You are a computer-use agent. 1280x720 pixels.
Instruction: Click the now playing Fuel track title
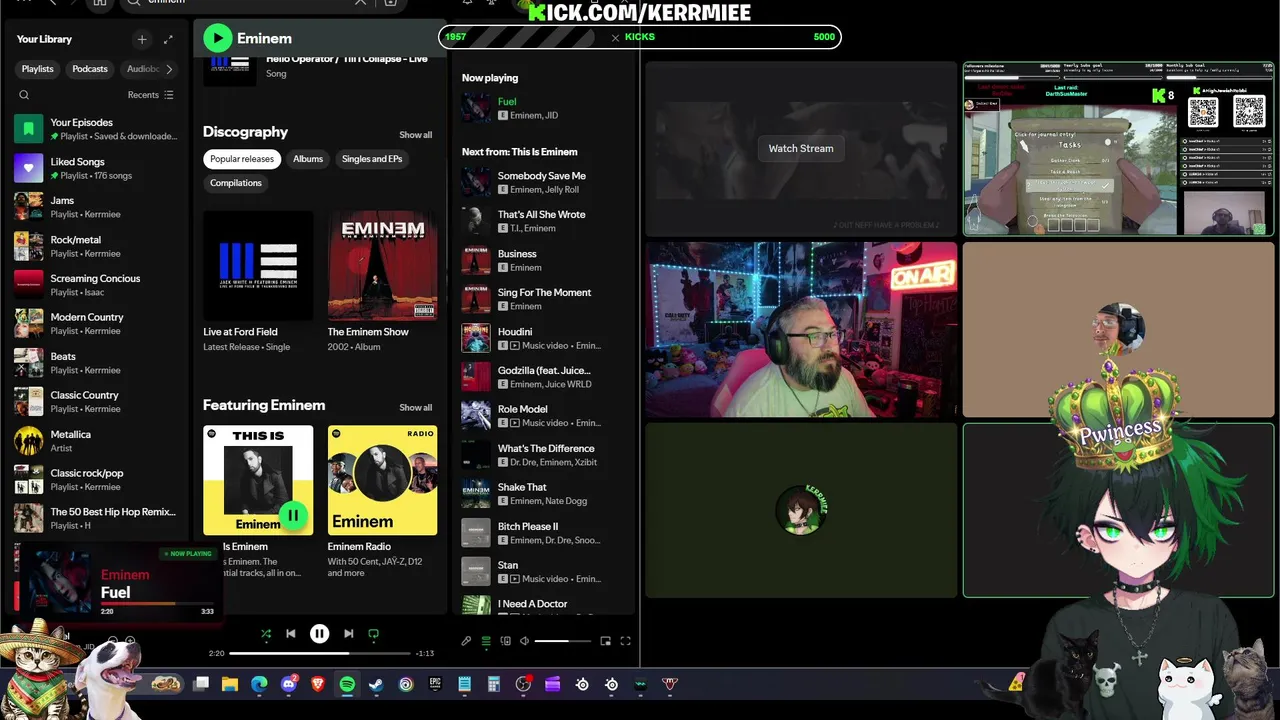(507, 101)
